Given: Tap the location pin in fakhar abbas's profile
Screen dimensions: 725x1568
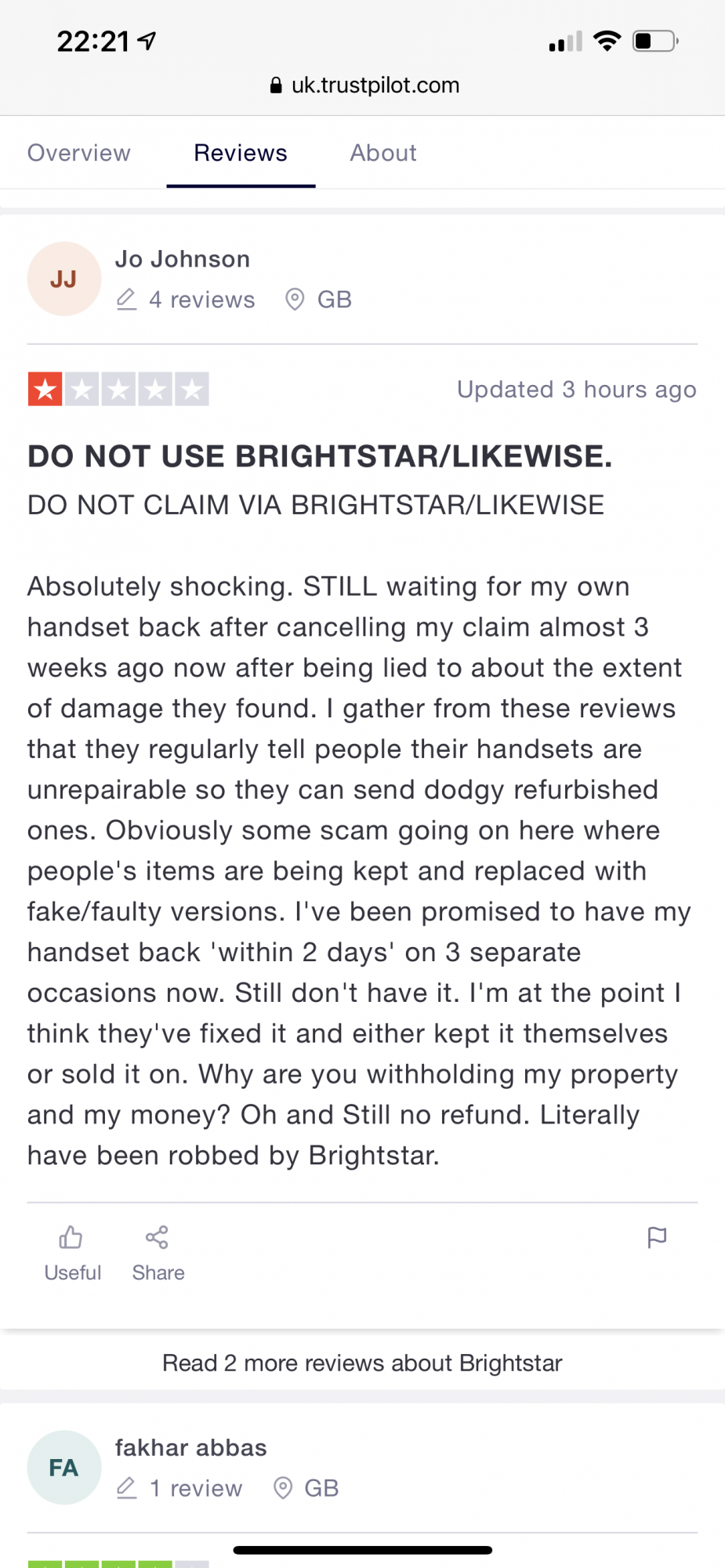Looking at the screenshot, I should click(x=283, y=1488).
